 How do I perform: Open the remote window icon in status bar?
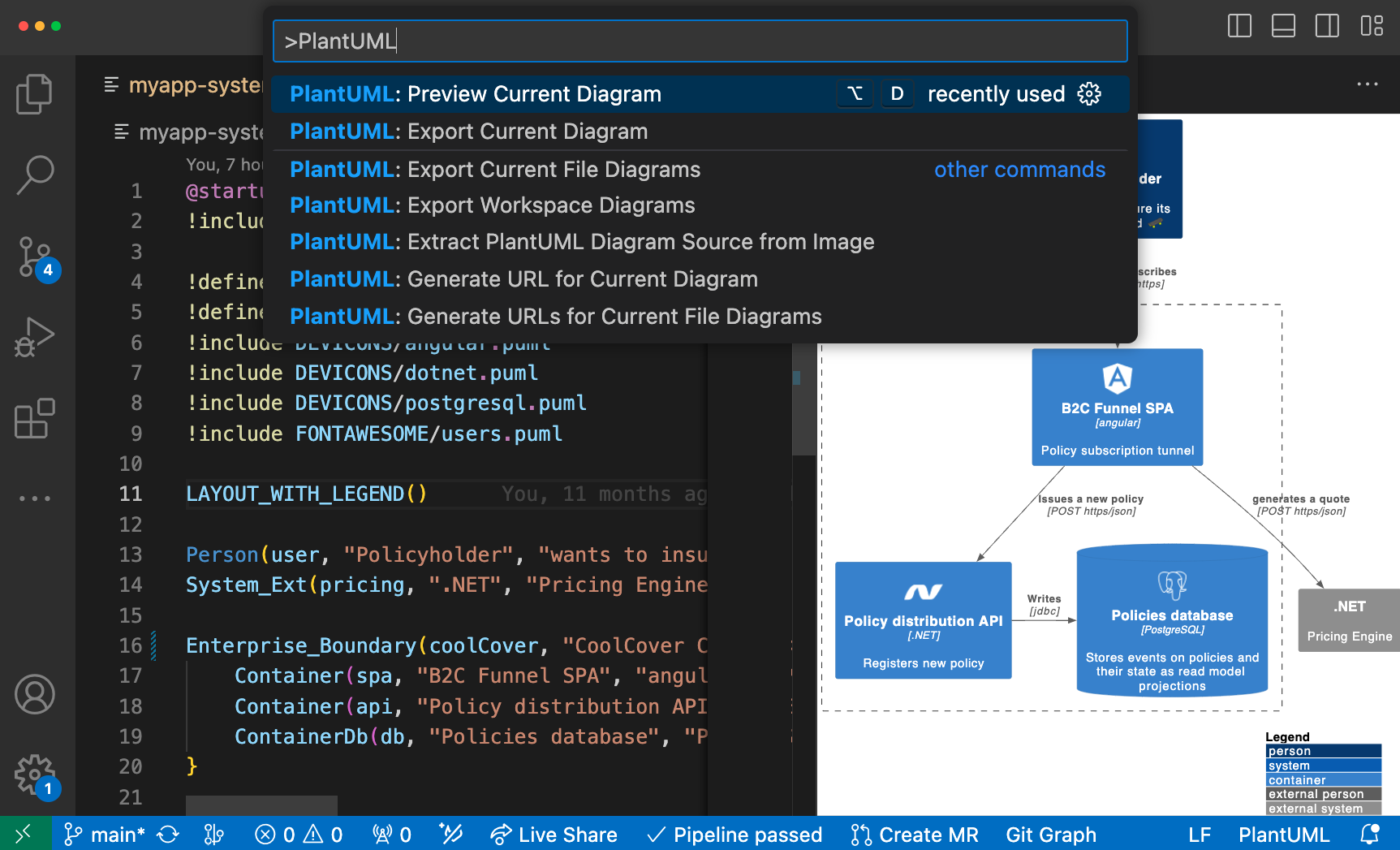25,834
